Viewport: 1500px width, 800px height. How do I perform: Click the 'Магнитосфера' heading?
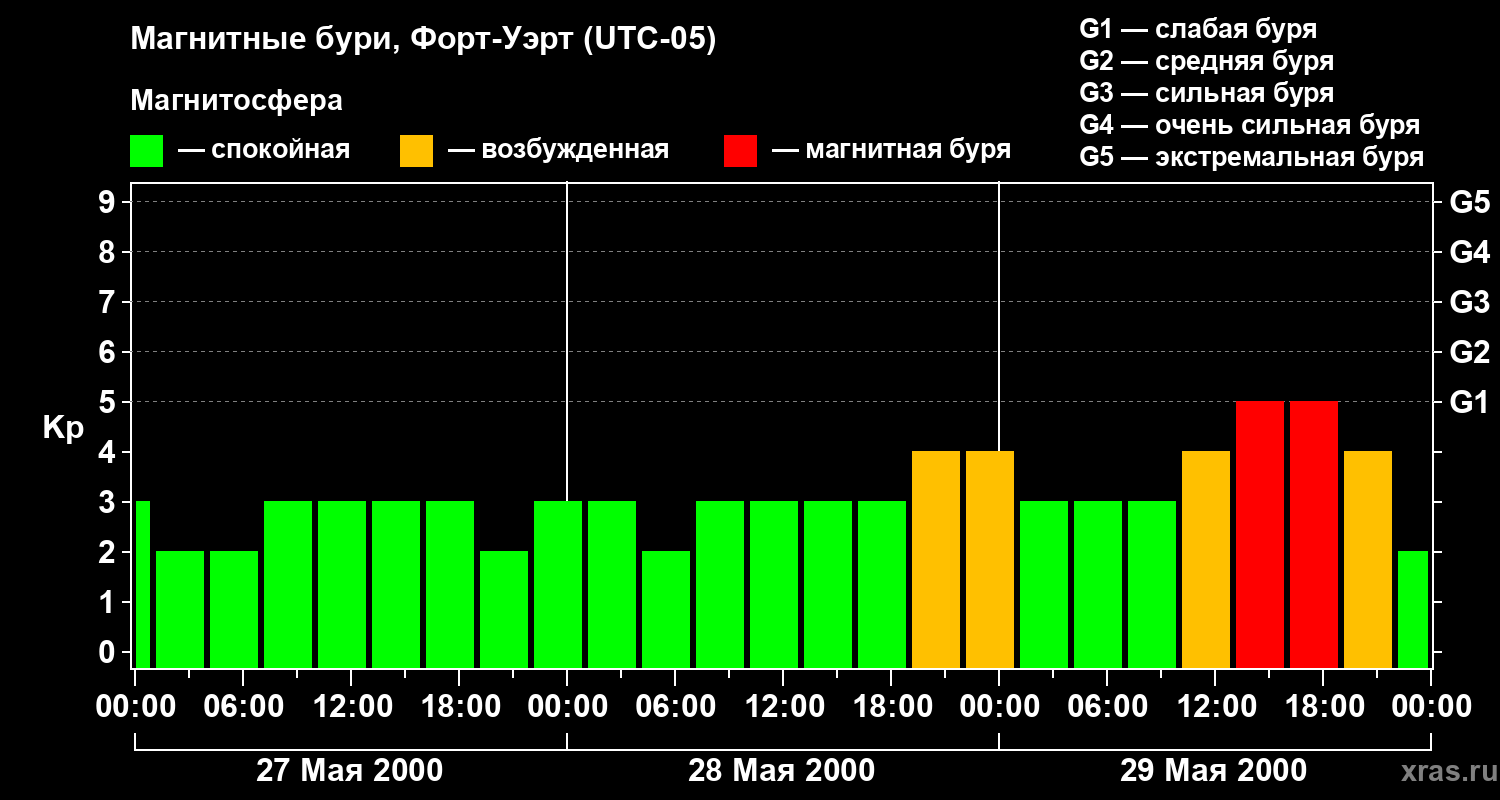click(x=236, y=101)
